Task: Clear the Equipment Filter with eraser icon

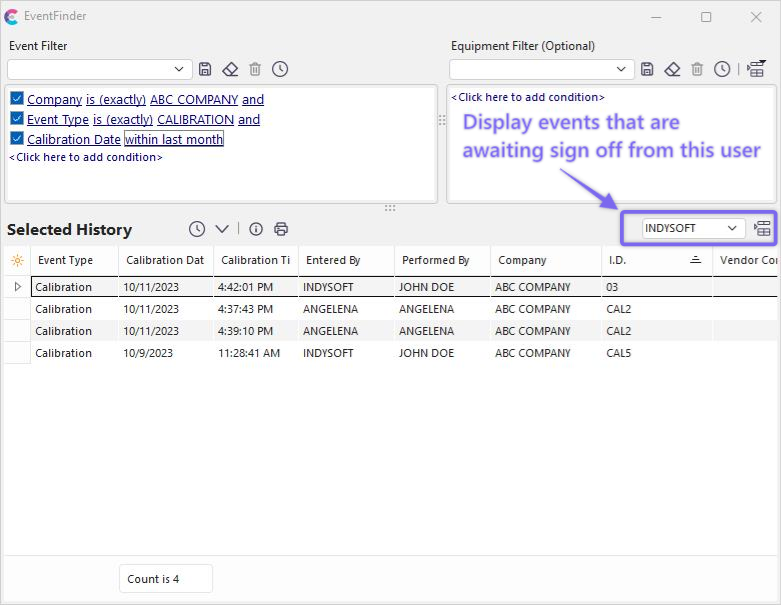Action: pyautogui.click(x=672, y=69)
